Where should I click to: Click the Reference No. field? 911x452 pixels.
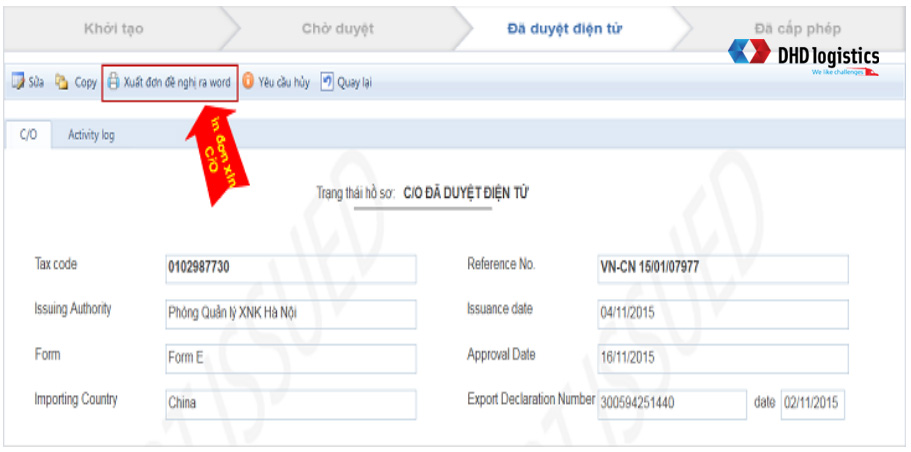point(722,269)
